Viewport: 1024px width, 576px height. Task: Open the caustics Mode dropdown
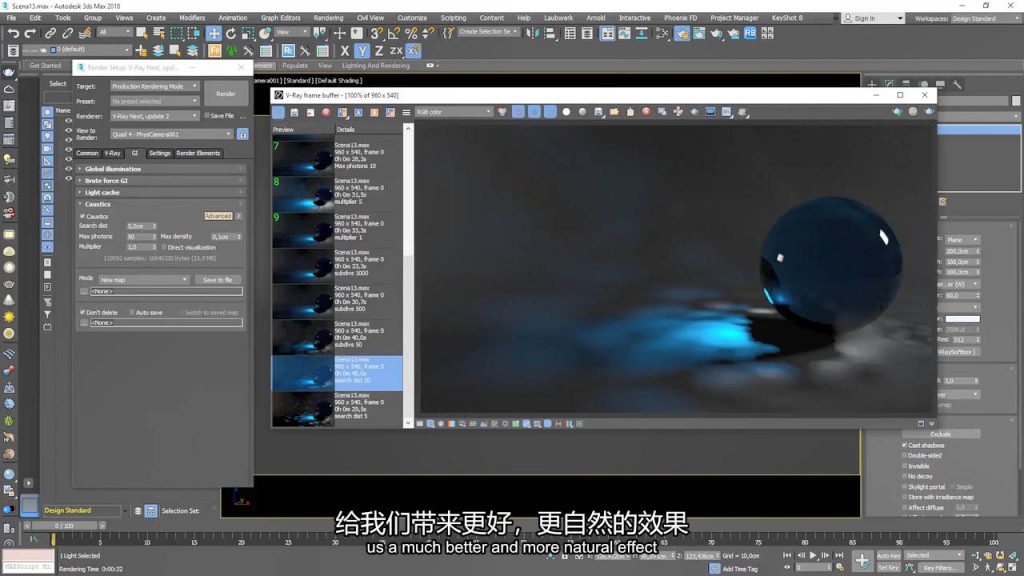[x=143, y=280]
